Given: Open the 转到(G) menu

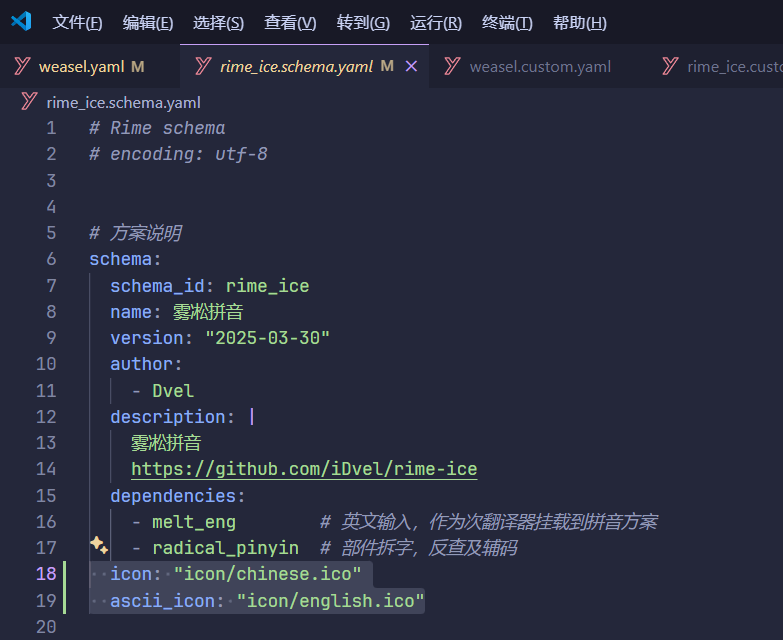Looking at the screenshot, I should coord(363,23).
